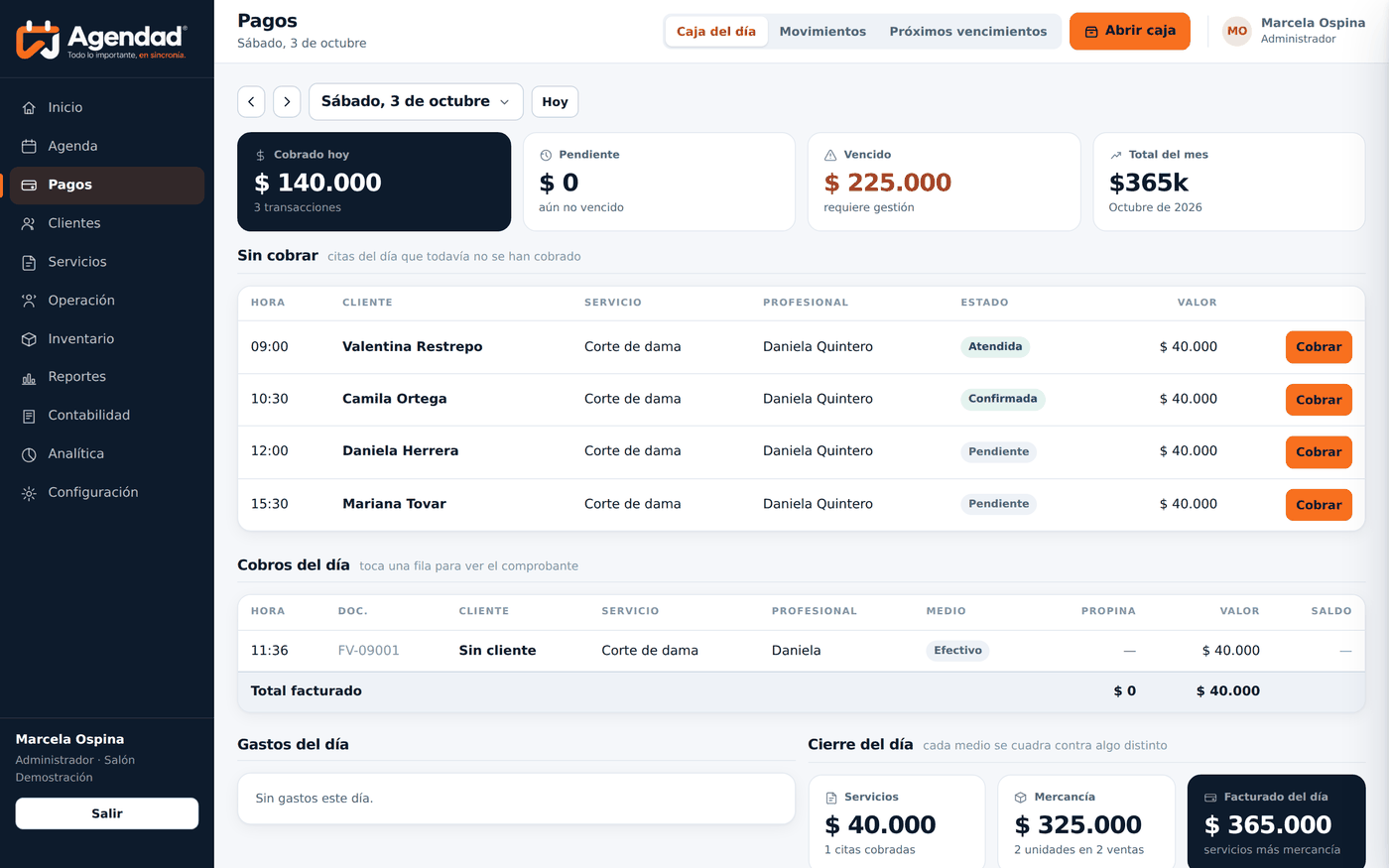1389x868 pixels.
Task: Click the Pendiente $ 0 summary card
Action: [x=659, y=182]
